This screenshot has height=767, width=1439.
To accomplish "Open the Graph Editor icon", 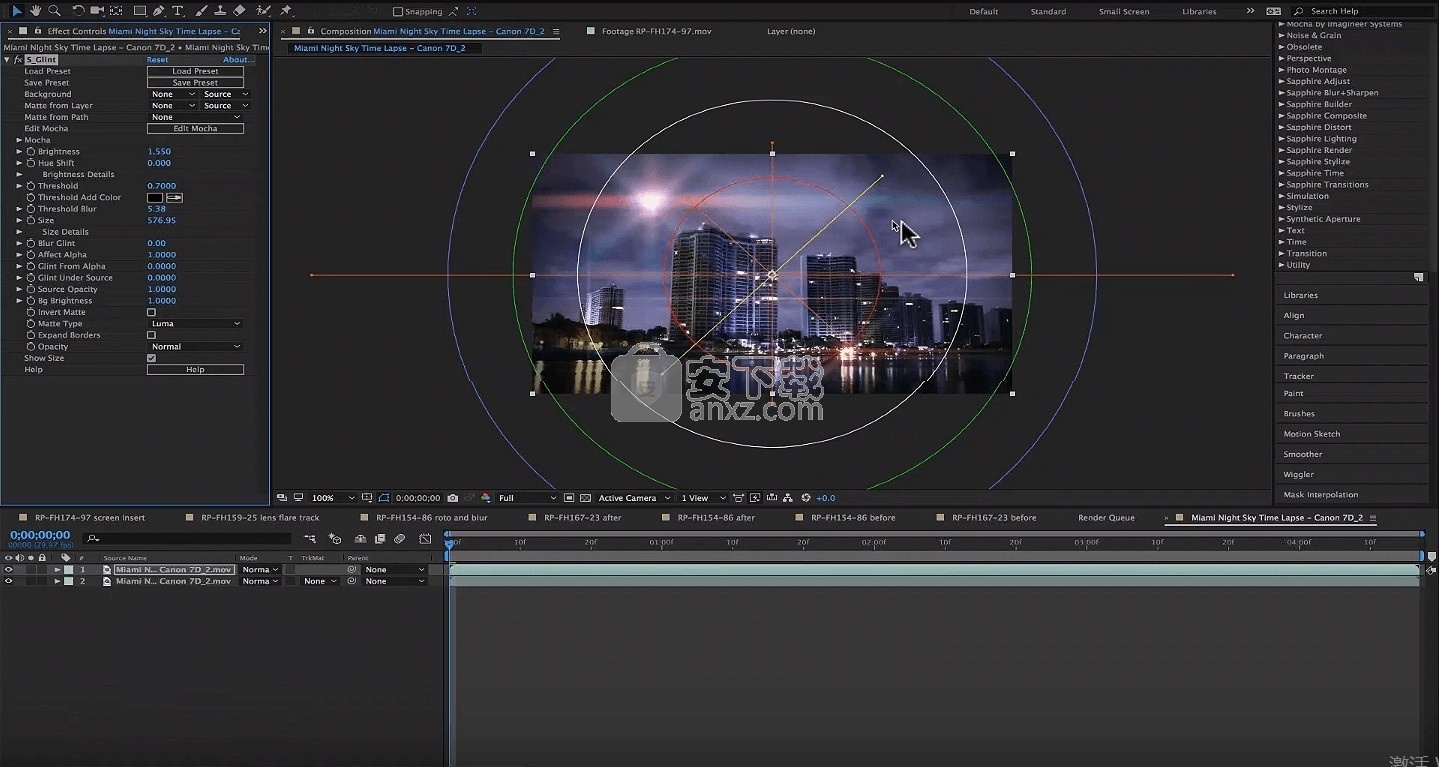I will tap(425, 539).
